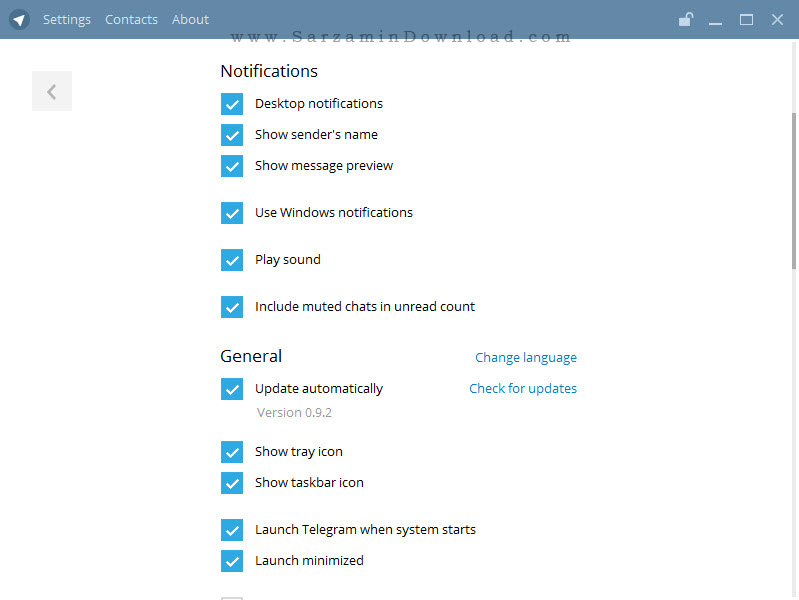Image resolution: width=799 pixels, height=600 pixels.
Task: Toggle Show taskbar icon checkbox
Action: [x=232, y=483]
